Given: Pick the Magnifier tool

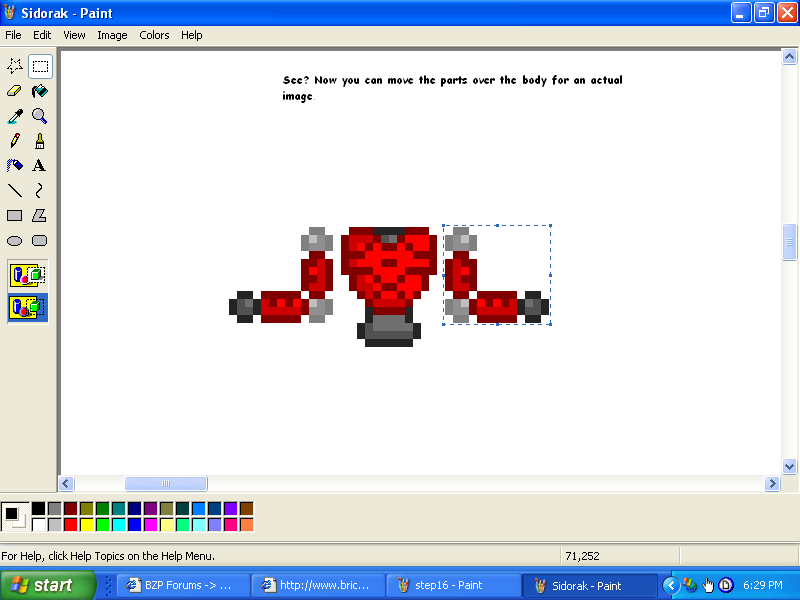Looking at the screenshot, I should [x=39, y=115].
